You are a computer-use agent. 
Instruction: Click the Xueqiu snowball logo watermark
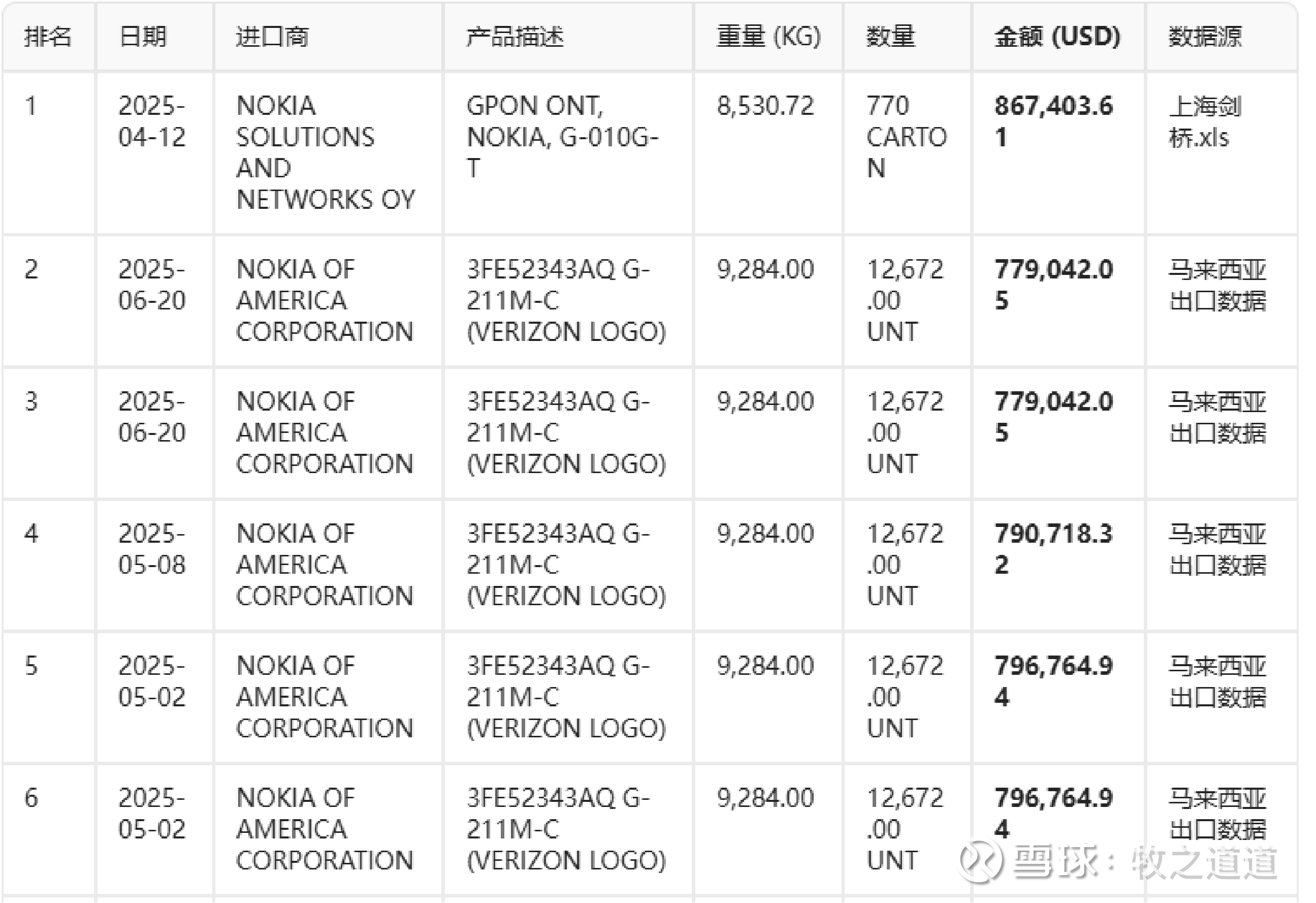[x=980, y=860]
